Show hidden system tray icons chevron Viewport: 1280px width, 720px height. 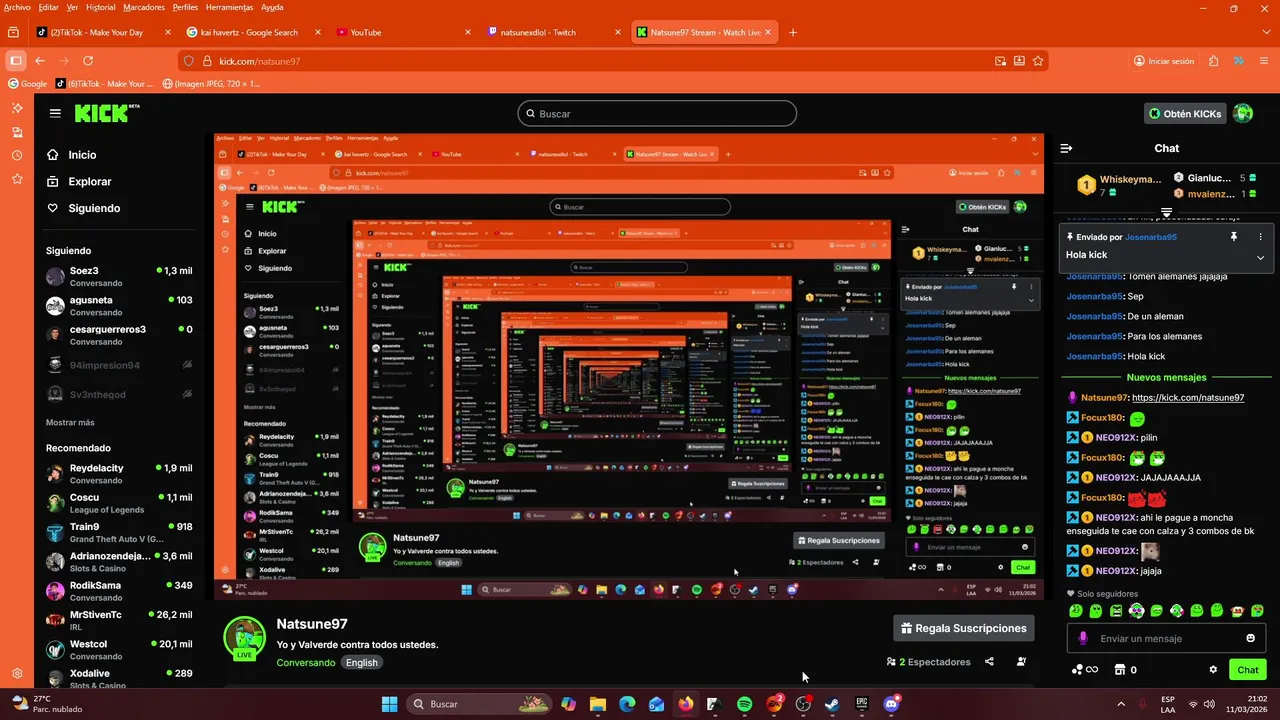1121,704
